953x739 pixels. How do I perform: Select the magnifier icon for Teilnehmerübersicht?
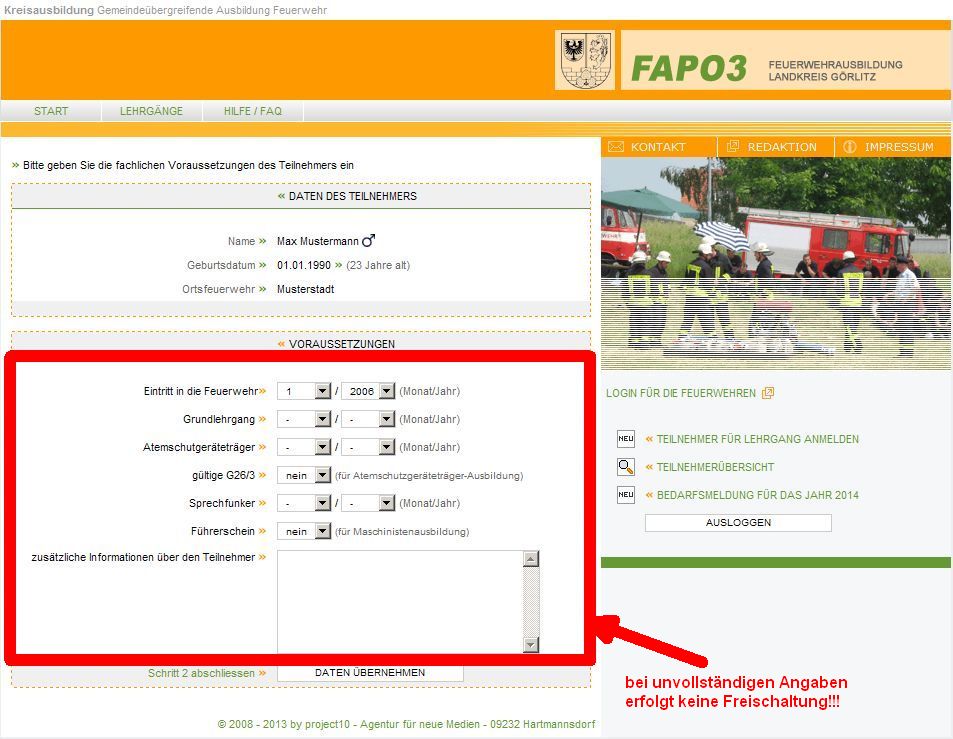tap(625, 466)
